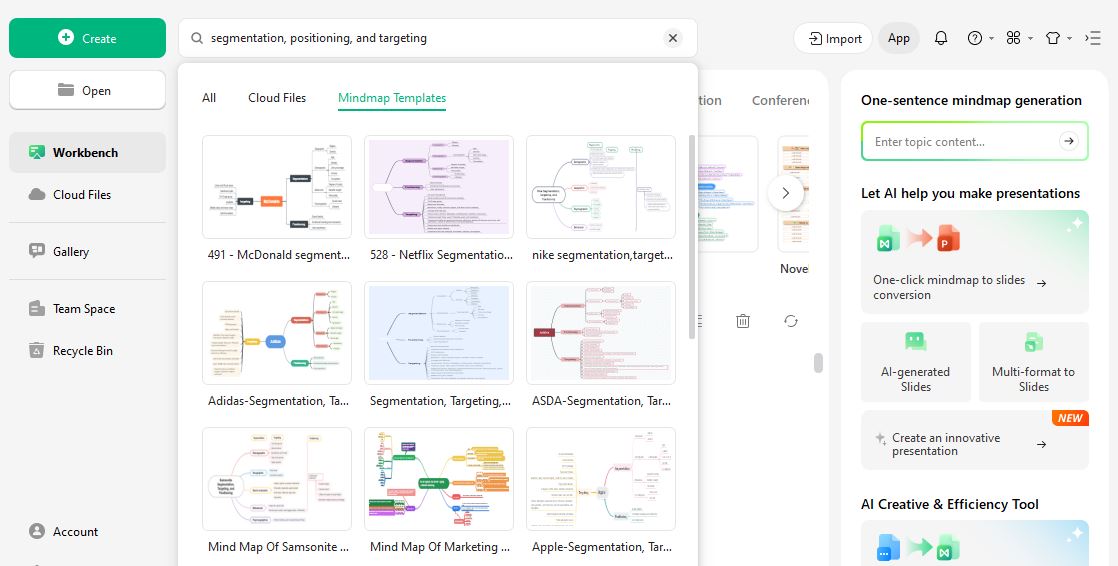The image size is (1118, 566).
Task: Open the Multi-format to Slides card
Action: click(x=1033, y=362)
